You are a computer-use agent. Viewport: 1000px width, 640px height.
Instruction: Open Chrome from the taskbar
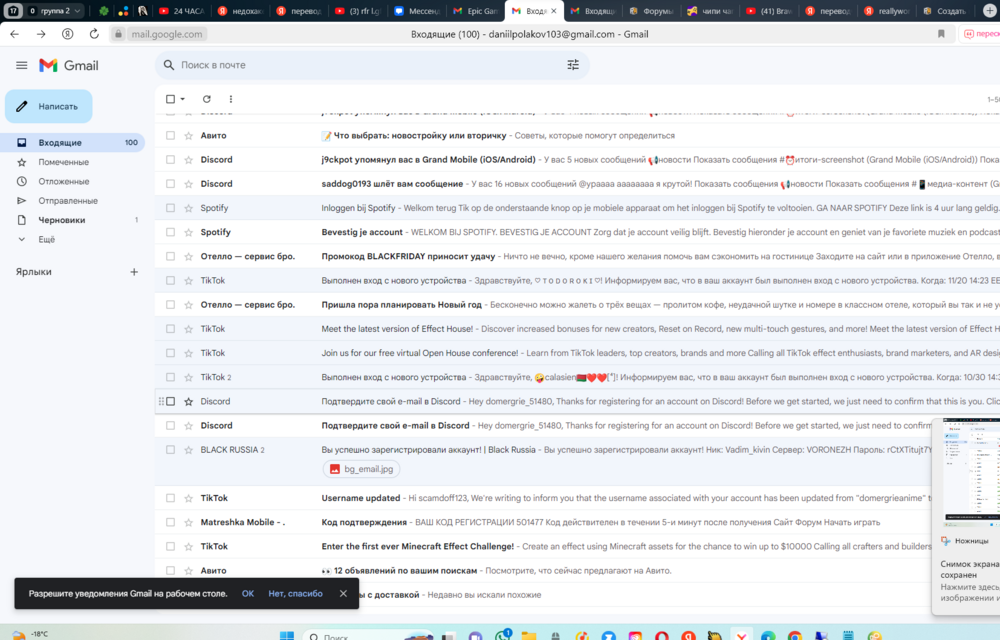point(795,636)
